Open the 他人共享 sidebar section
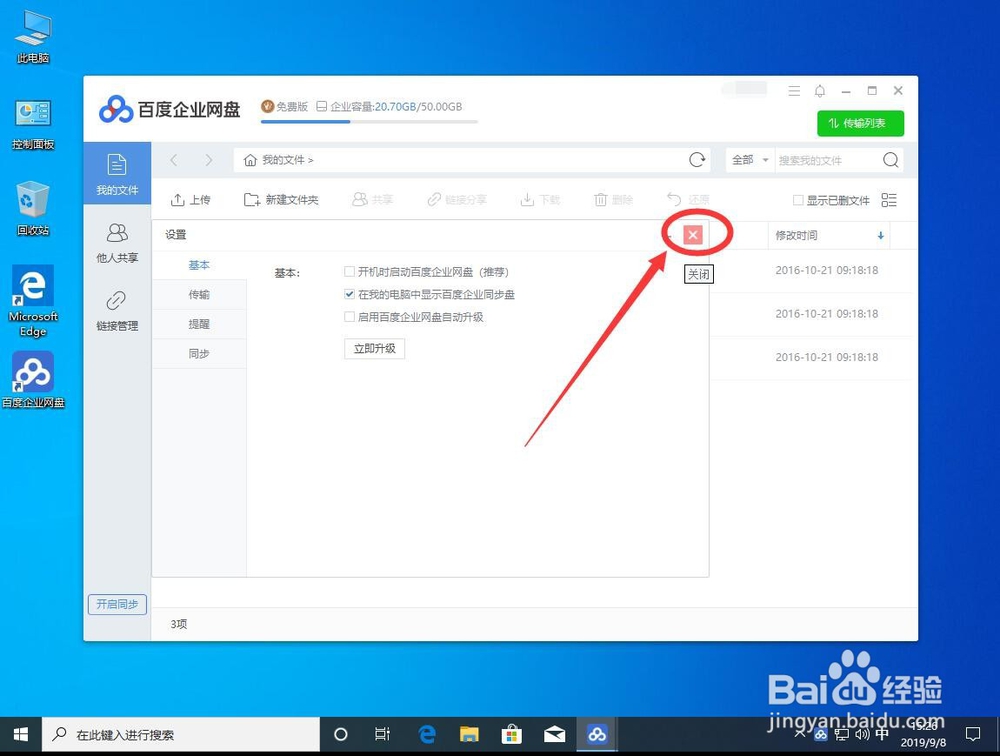The height and width of the screenshot is (756, 1000). point(117,243)
